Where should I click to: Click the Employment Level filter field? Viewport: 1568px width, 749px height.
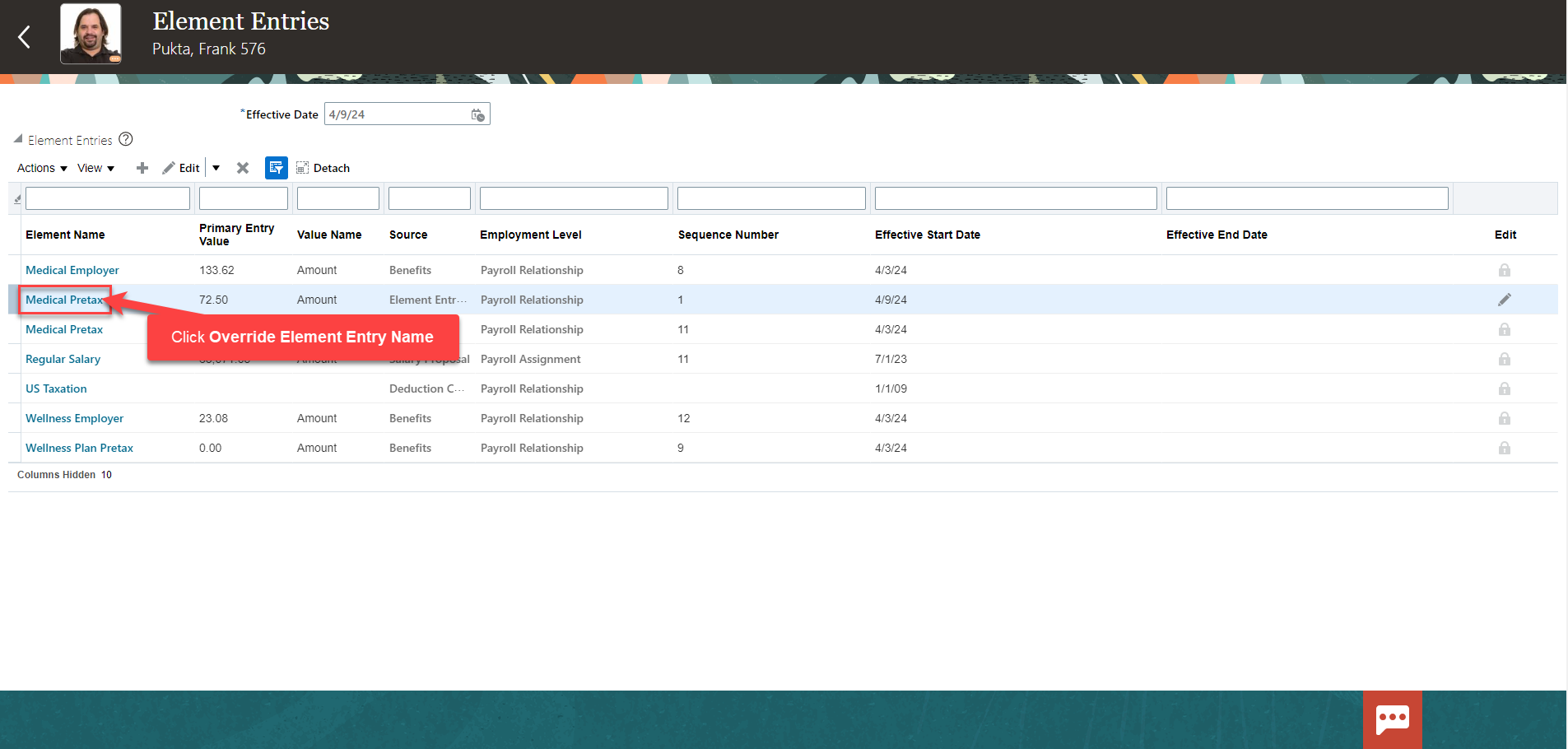point(574,198)
